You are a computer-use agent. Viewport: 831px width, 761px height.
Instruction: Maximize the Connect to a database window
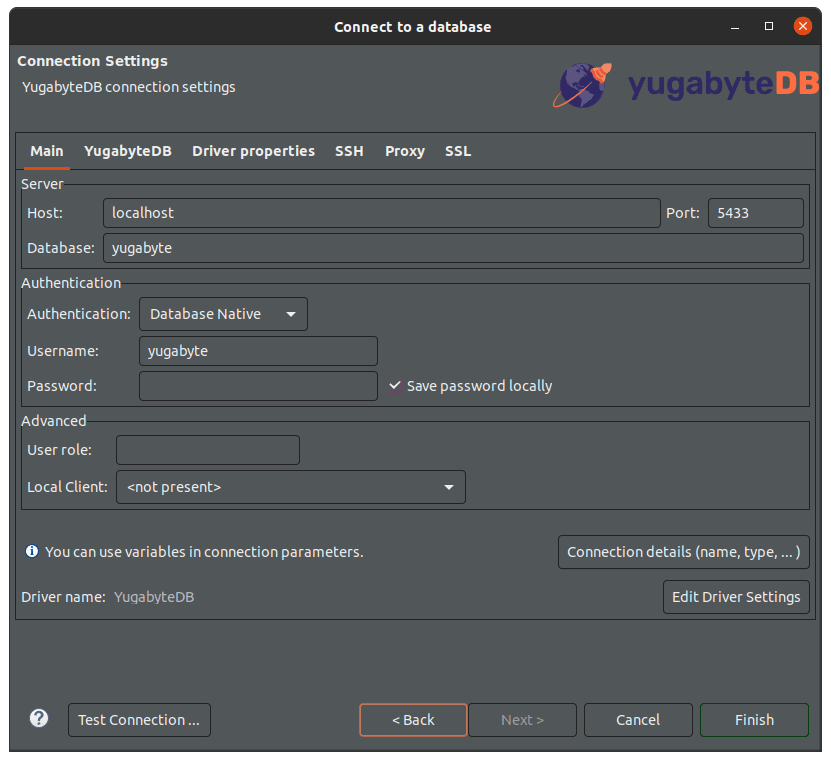[768, 26]
